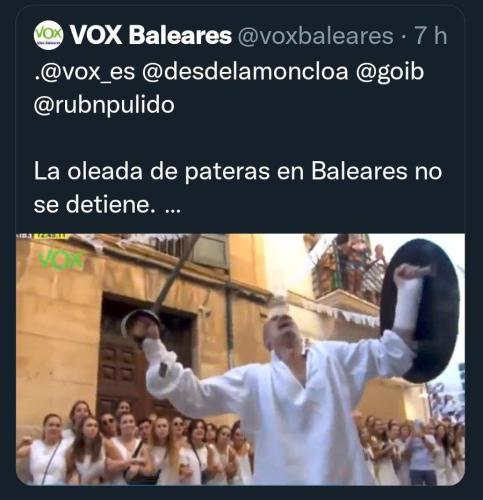The image size is (483, 500).
Task: Open the @desdelamoncloa mention
Action: [x=245, y=71]
